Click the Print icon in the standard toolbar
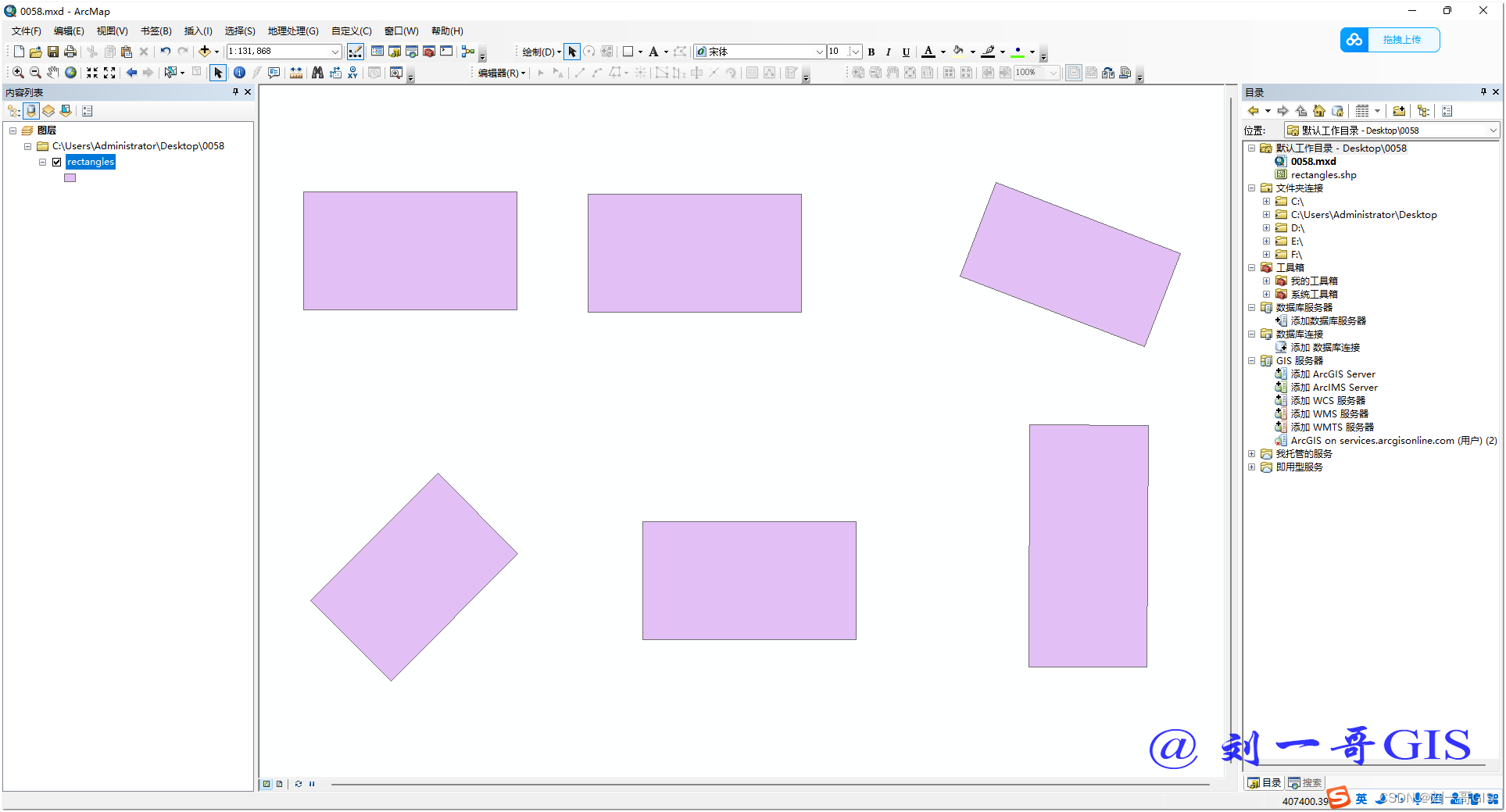The height and width of the screenshot is (812, 1506). (x=70, y=52)
